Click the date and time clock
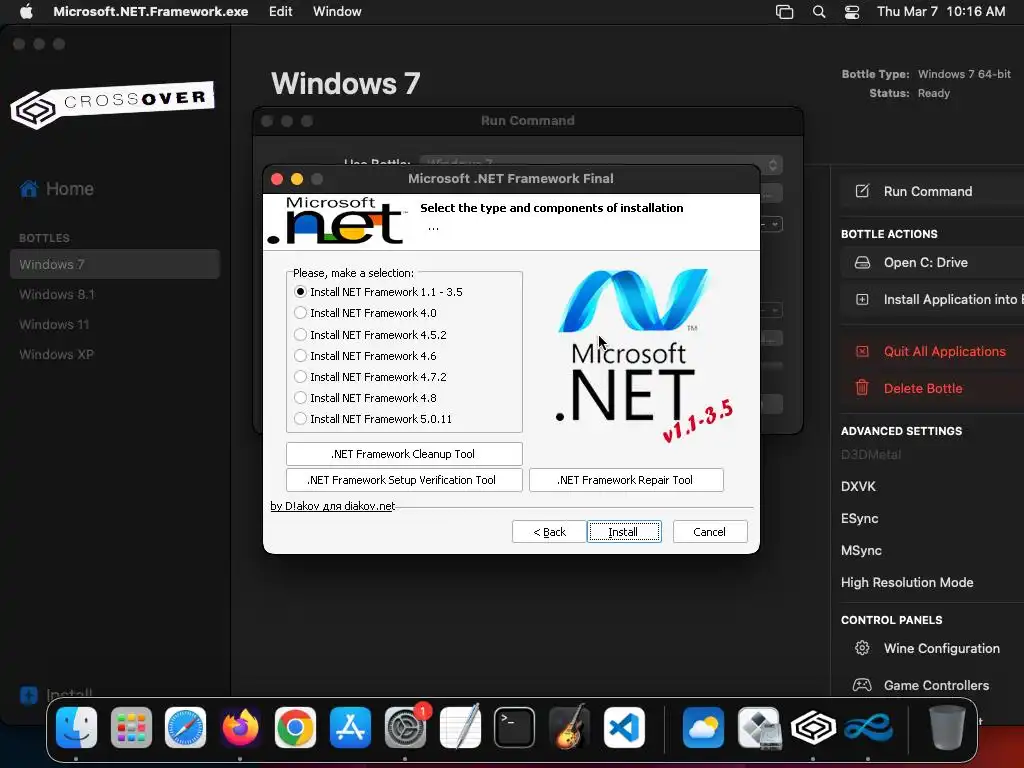This screenshot has height=768, width=1024. [x=941, y=12]
